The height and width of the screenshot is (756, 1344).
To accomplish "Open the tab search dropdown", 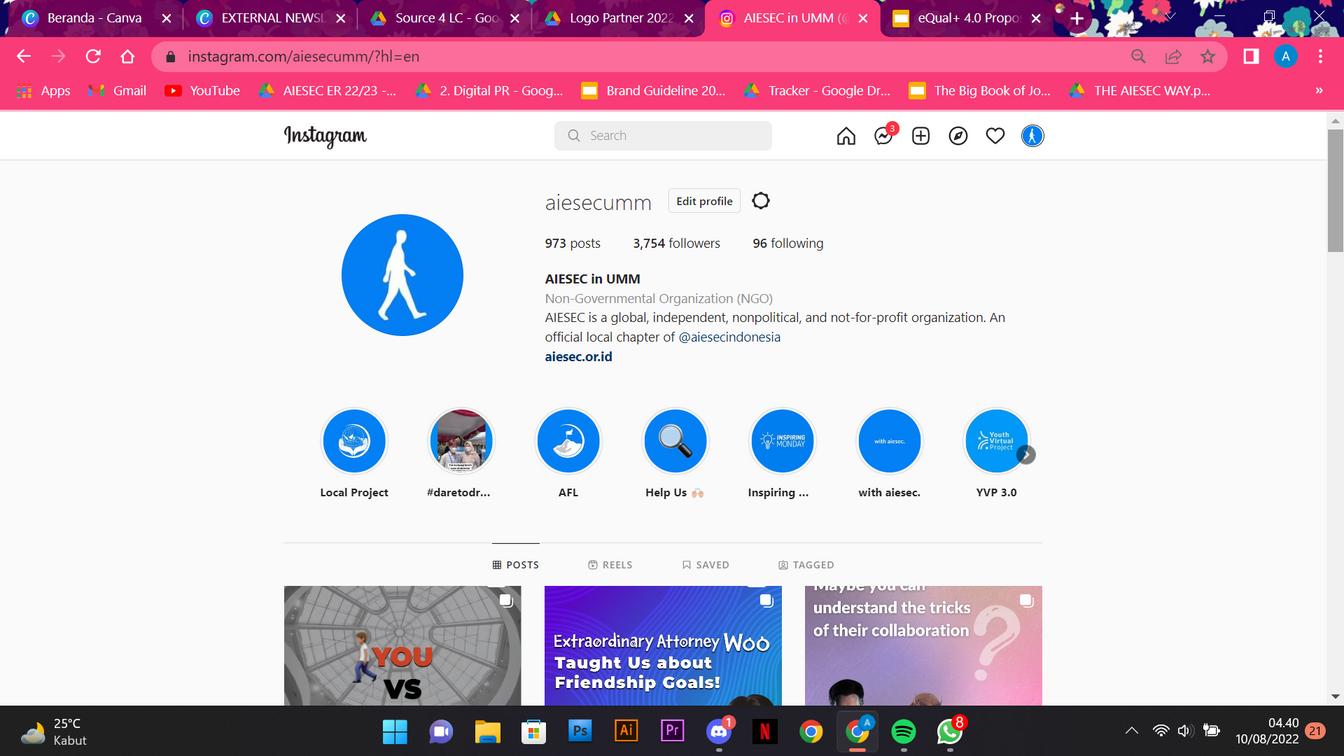I will tap(1169, 18).
